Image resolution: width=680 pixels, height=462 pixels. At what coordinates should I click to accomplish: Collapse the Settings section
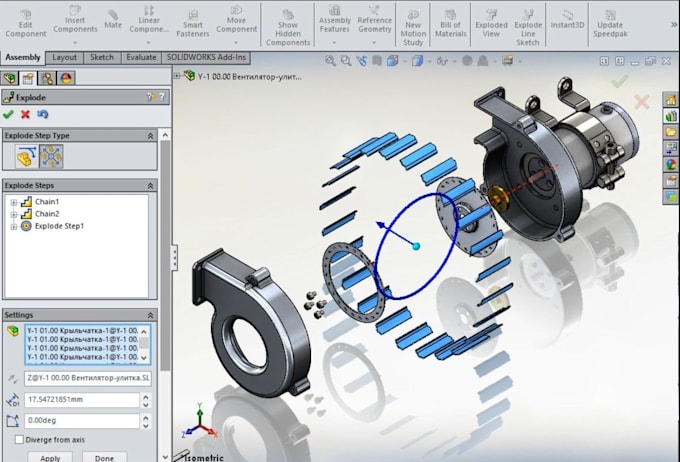[x=150, y=315]
